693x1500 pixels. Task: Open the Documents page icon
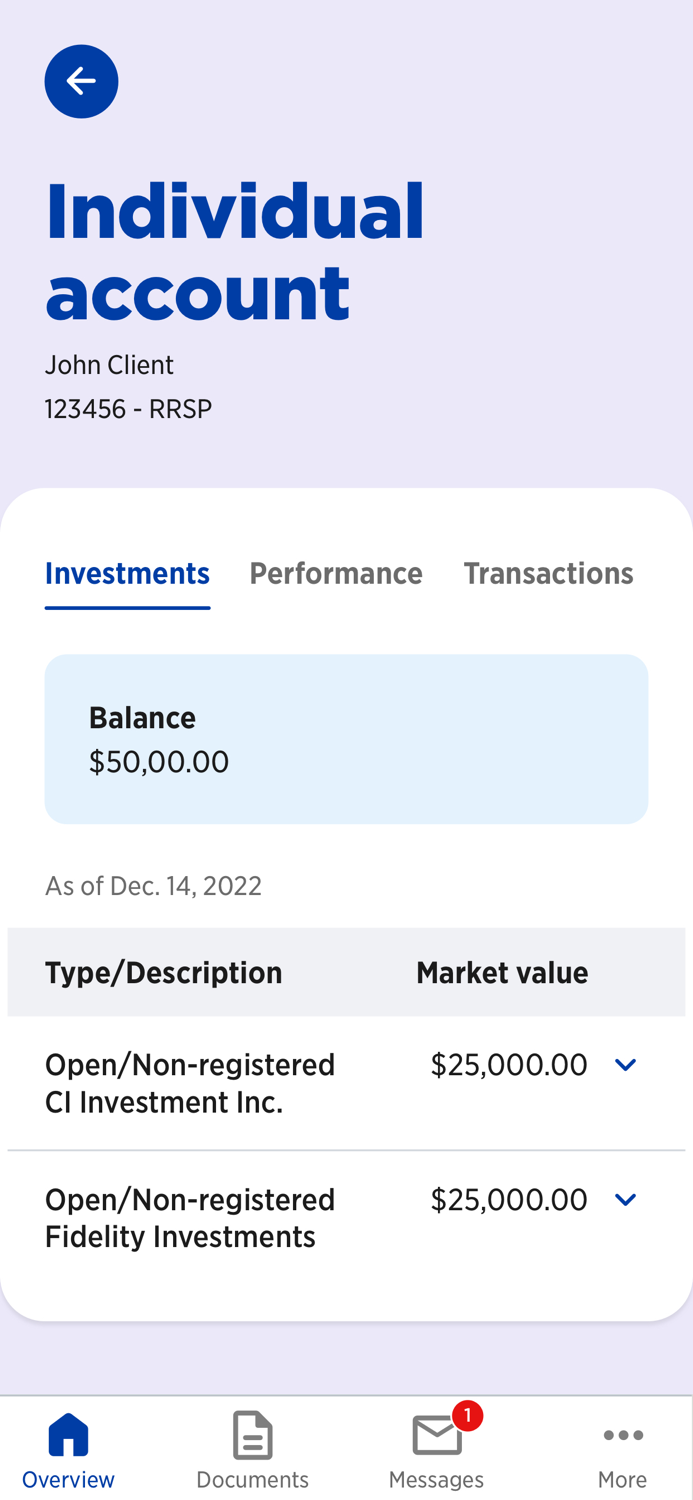pyautogui.click(x=252, y=1435)
